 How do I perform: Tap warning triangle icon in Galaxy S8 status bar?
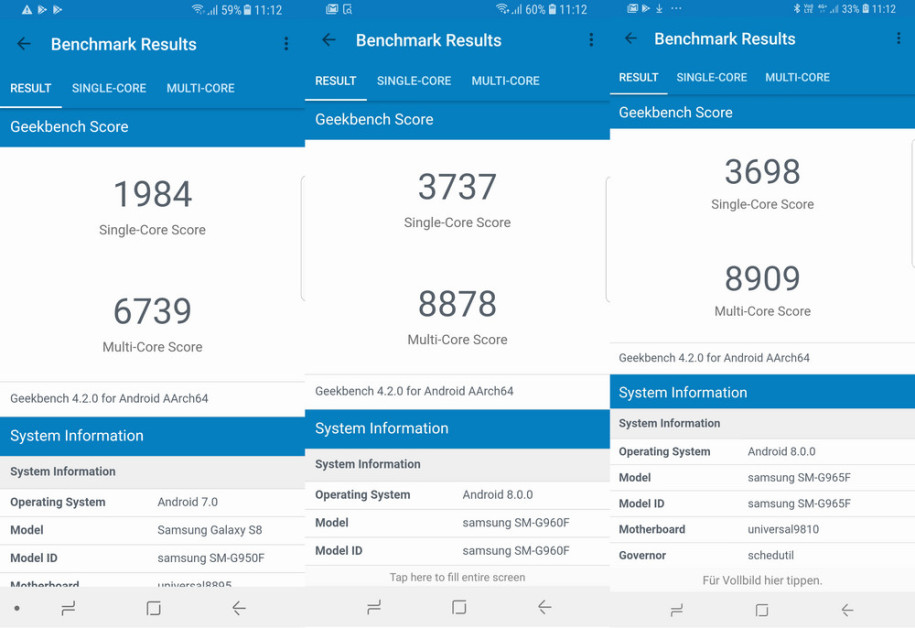(x=27, y=9)
